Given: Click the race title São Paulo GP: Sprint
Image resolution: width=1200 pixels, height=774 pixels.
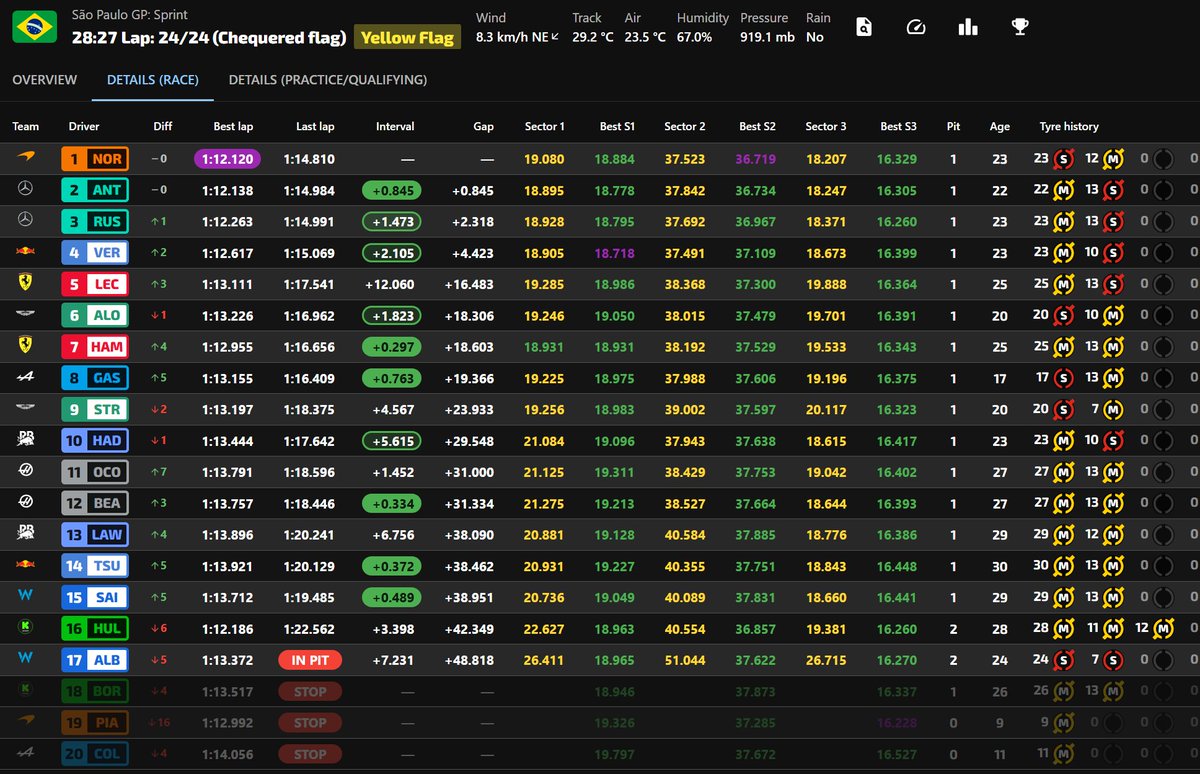Looking at the screenshot, I should coord(130,16).
